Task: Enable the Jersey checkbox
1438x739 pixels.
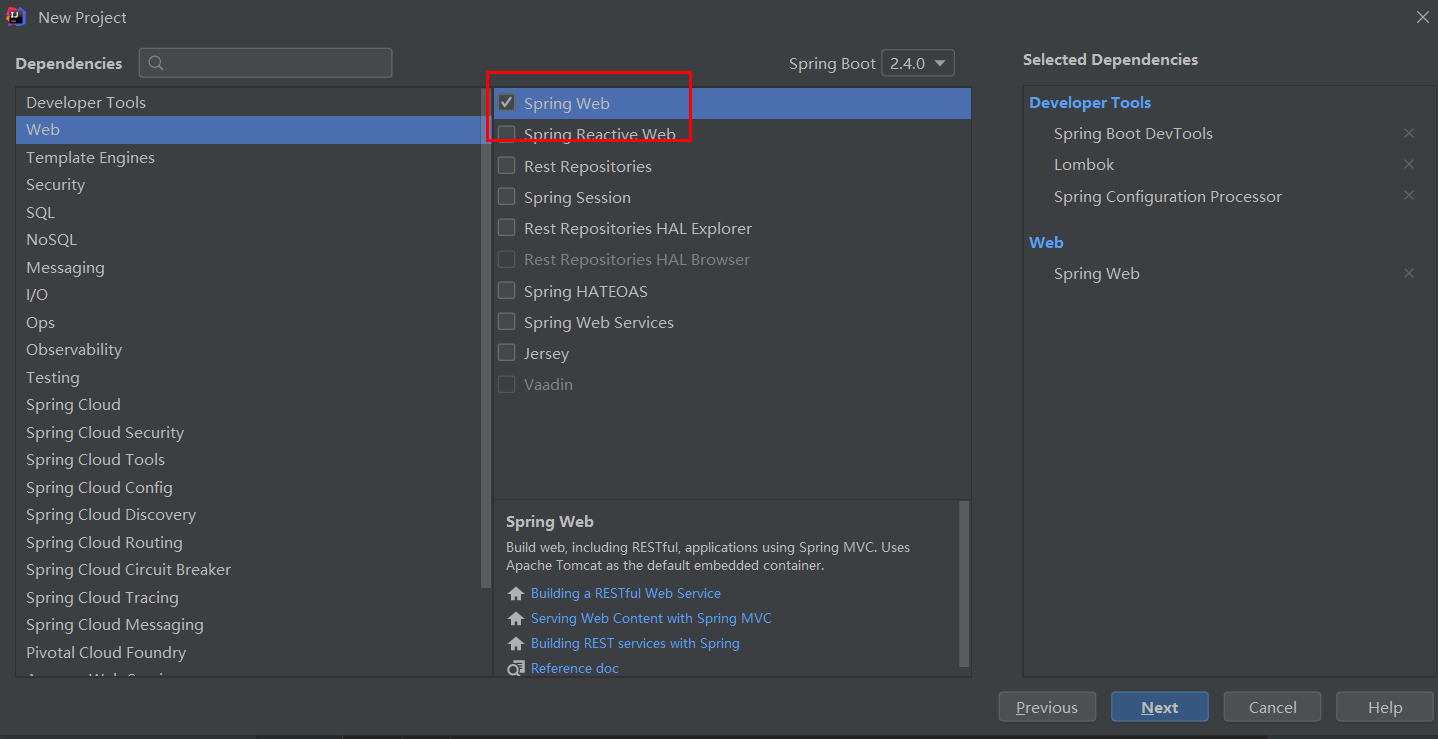Action: (507, 353)
